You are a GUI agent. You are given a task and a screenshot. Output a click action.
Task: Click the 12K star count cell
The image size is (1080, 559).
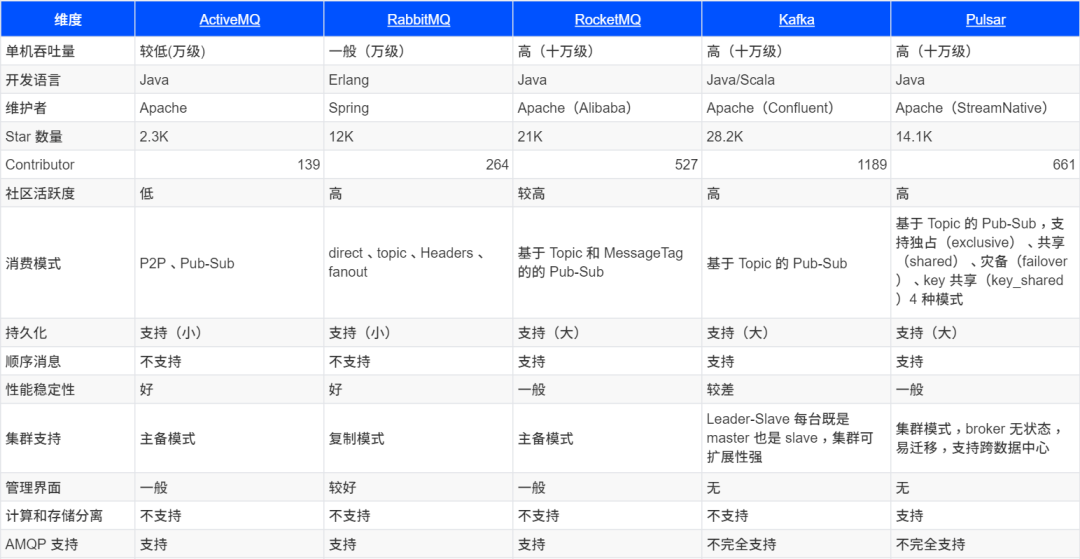[x=418, y=137]
